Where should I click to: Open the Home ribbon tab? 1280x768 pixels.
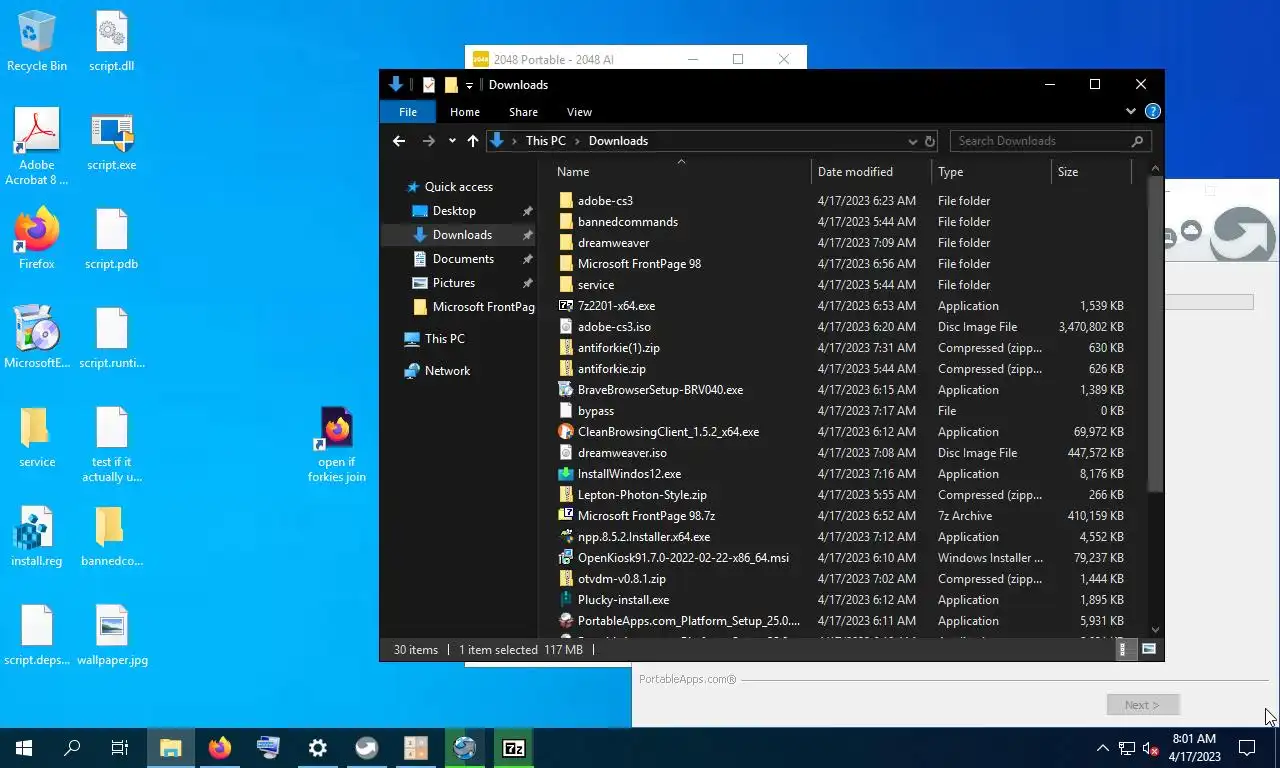[x=465, y=112]
